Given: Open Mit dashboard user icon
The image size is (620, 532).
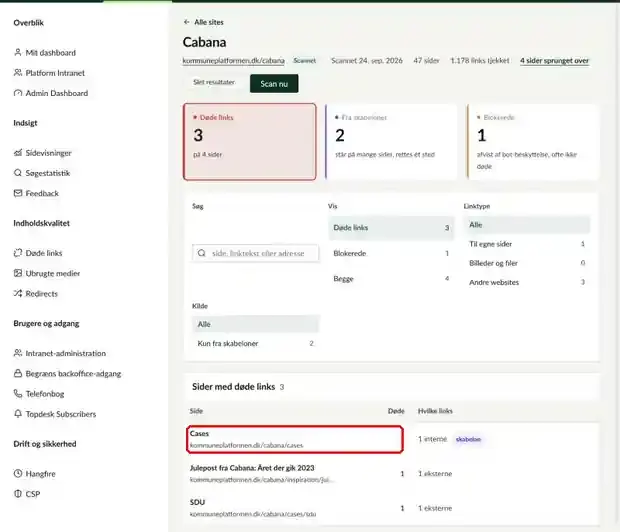Looking at the screenshot, I should [x=18, y=52].
